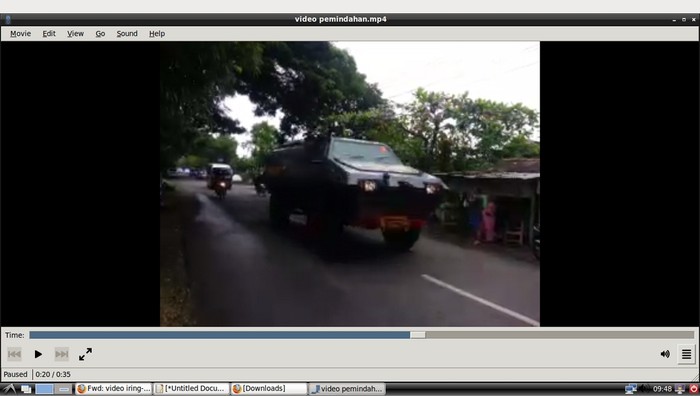
Task: Click the Paused status label
Action: 16,374
